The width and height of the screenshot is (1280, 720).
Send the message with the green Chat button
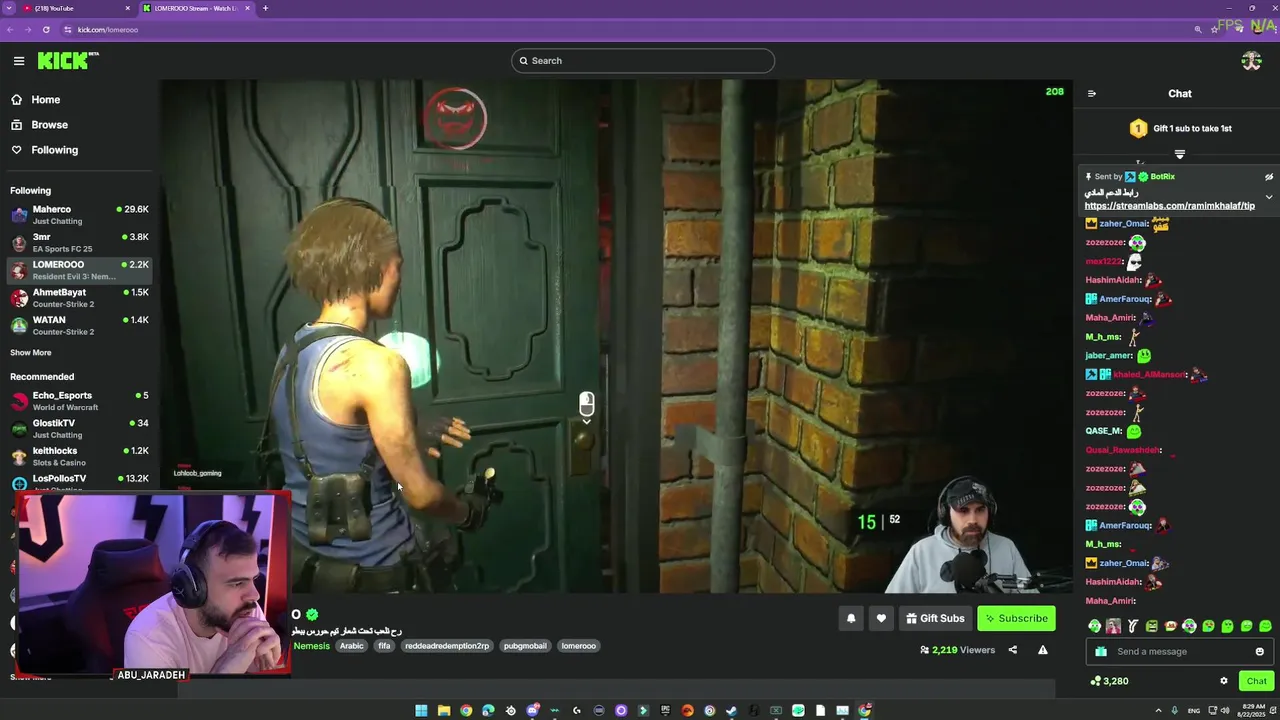coord(1256,681)
